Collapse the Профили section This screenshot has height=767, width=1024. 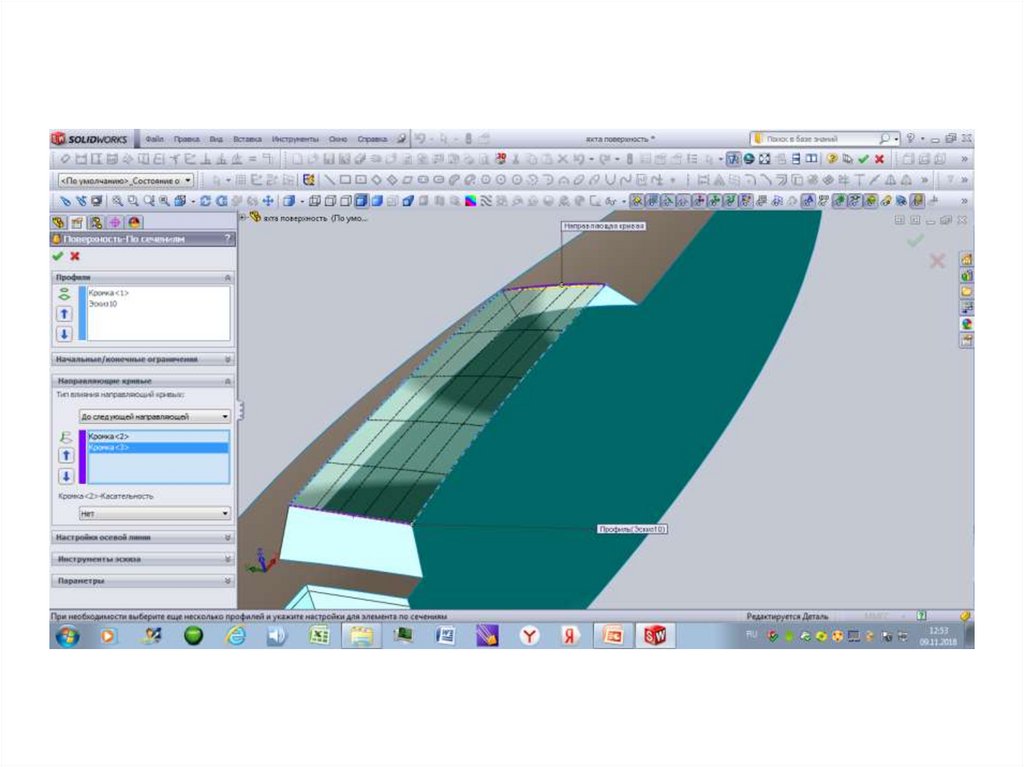point(228,277)
